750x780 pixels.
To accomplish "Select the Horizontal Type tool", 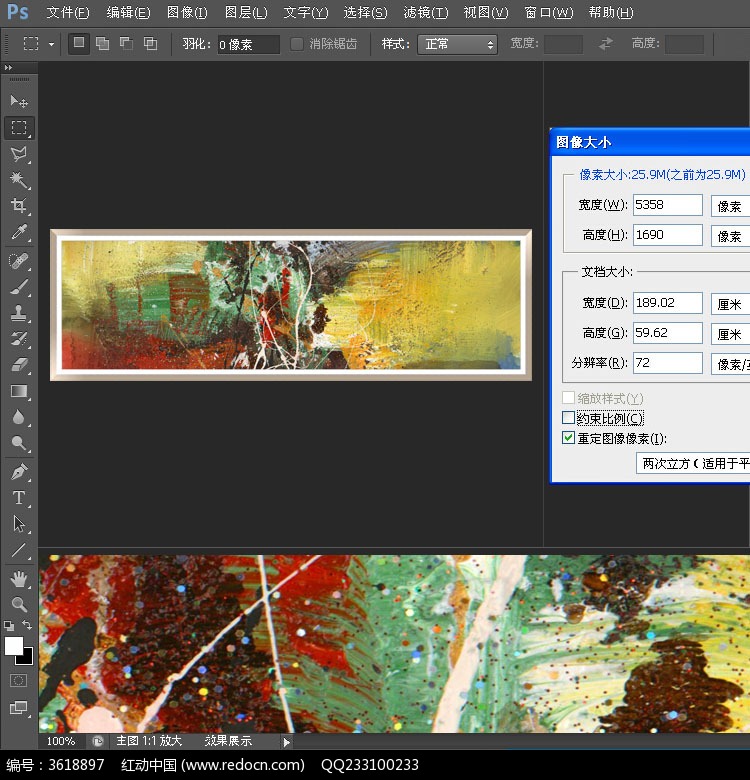I will (x=19, y=498).
